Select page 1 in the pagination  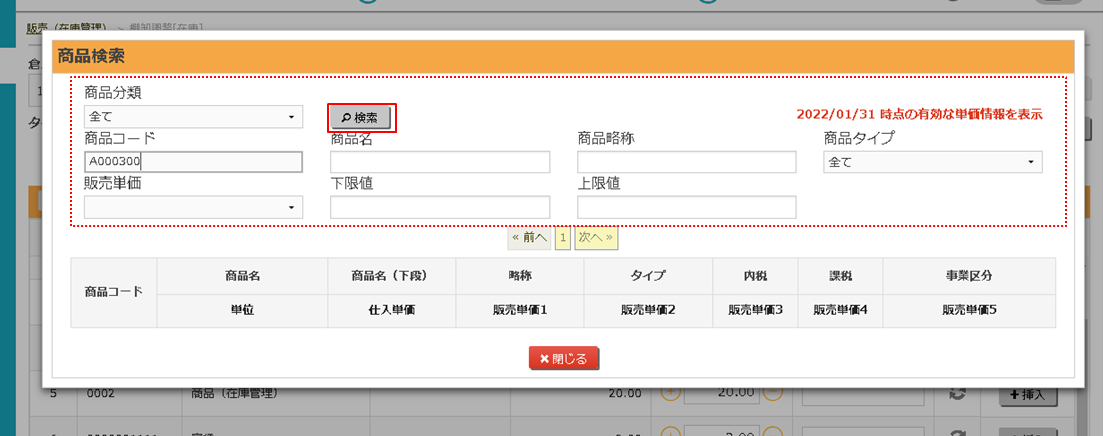(x=562, y=238)
